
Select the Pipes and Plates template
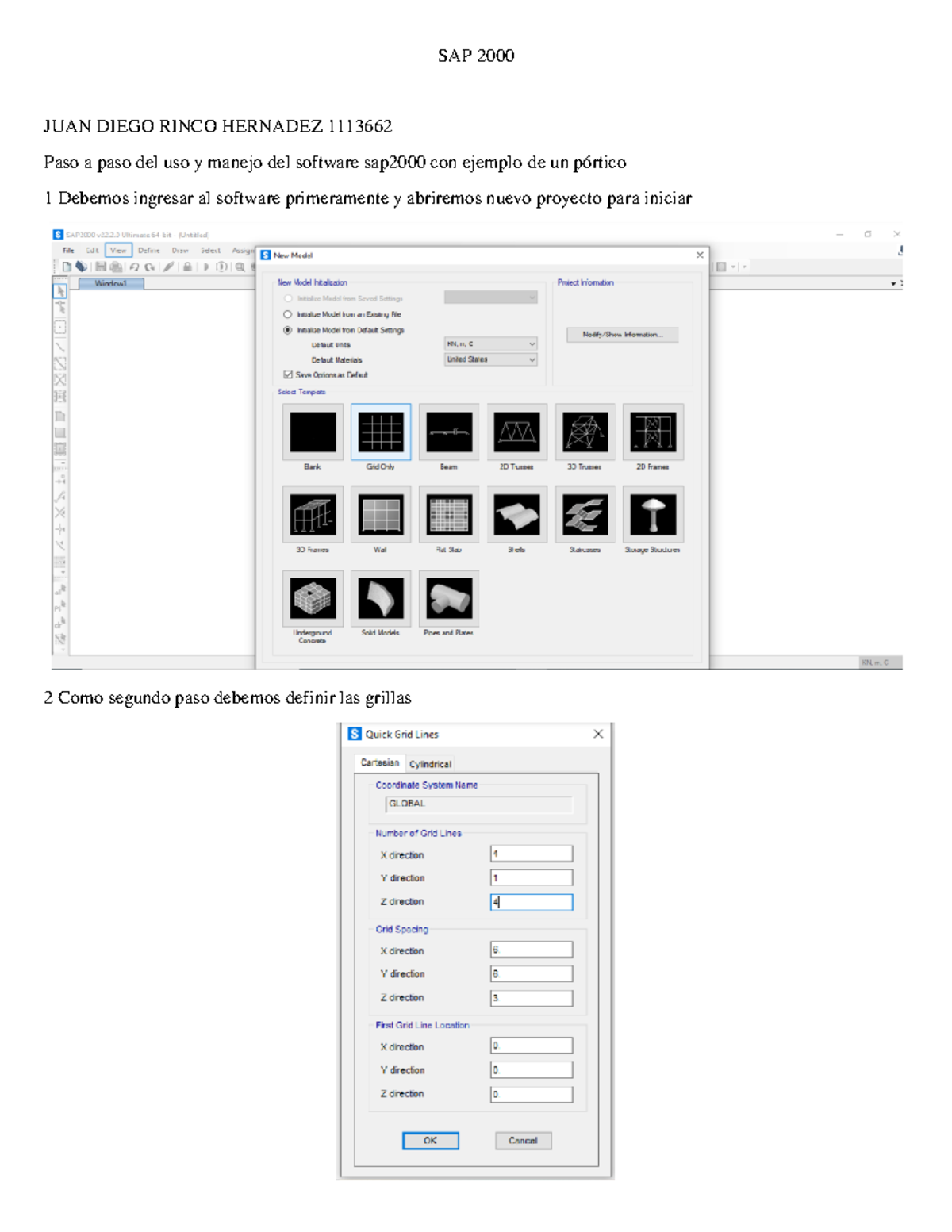(x=449, y=598)
